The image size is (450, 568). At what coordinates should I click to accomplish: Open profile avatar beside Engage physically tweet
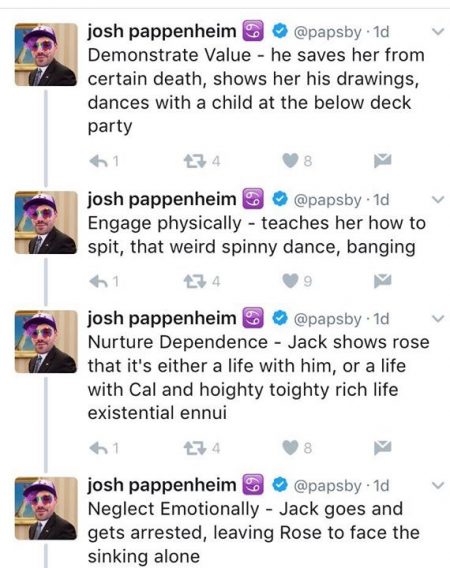pyautogui.click(x=46, y=222)
